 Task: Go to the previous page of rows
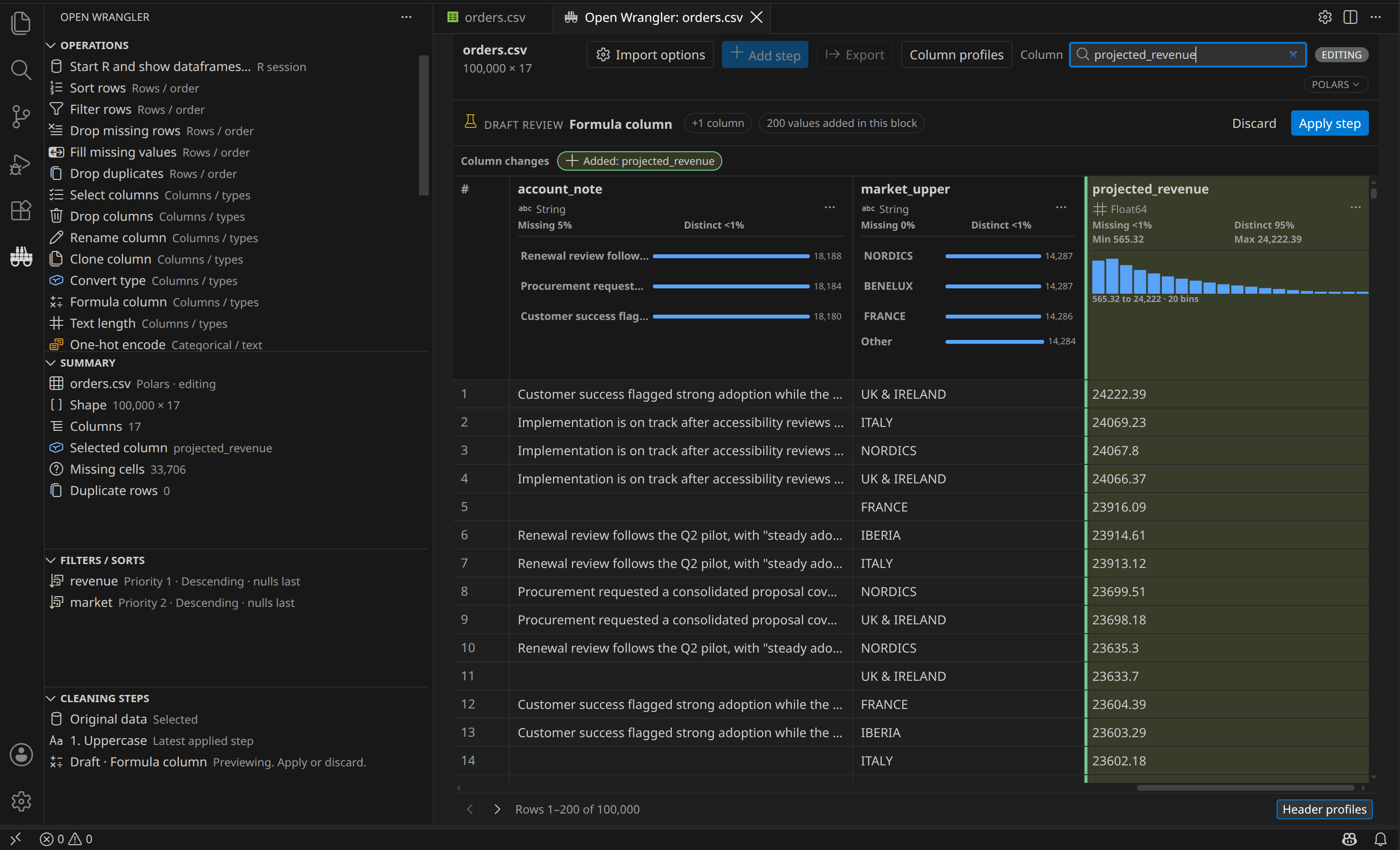(470, 809)
